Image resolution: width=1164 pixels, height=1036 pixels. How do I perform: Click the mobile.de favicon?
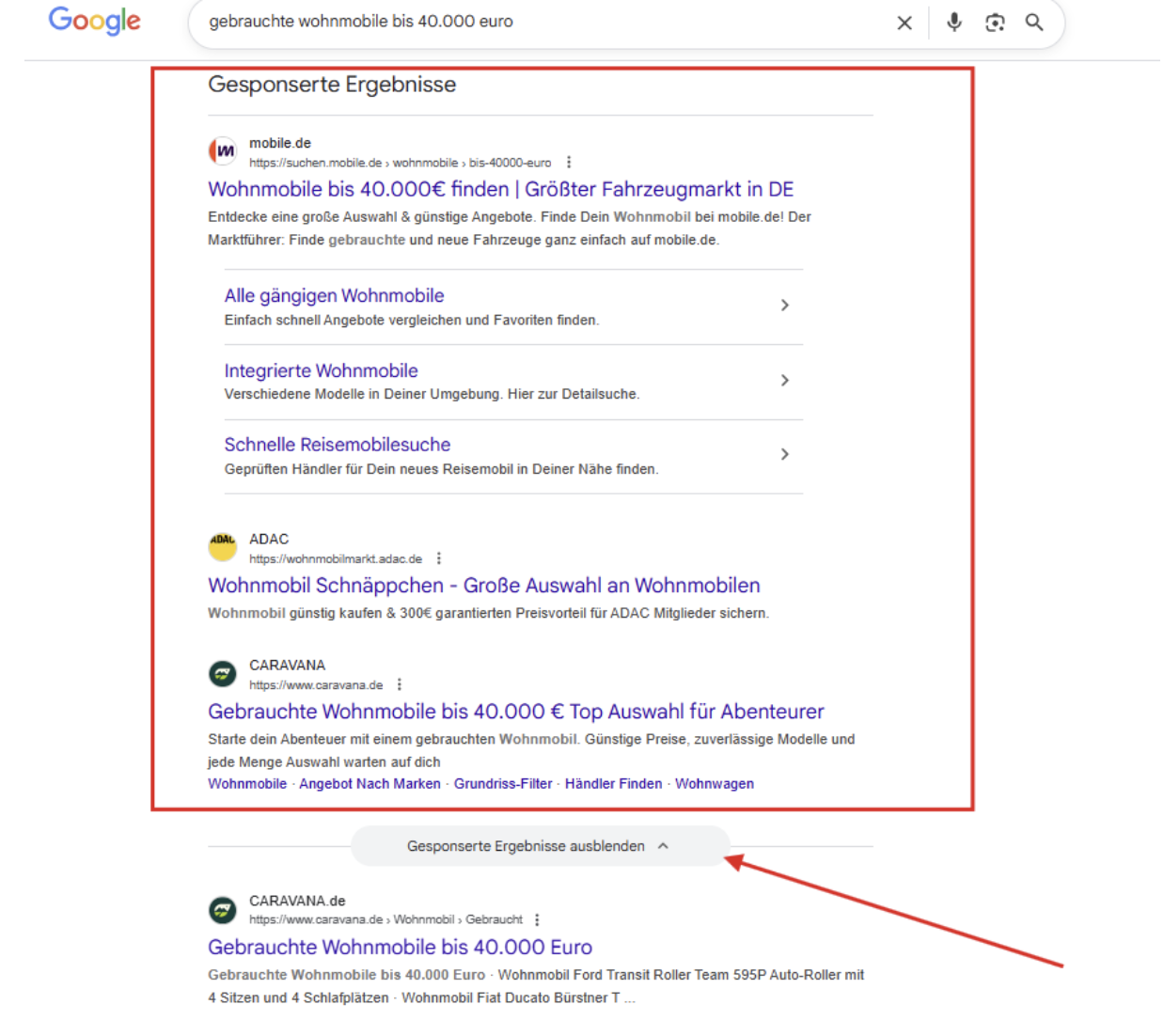click(223, 151)
